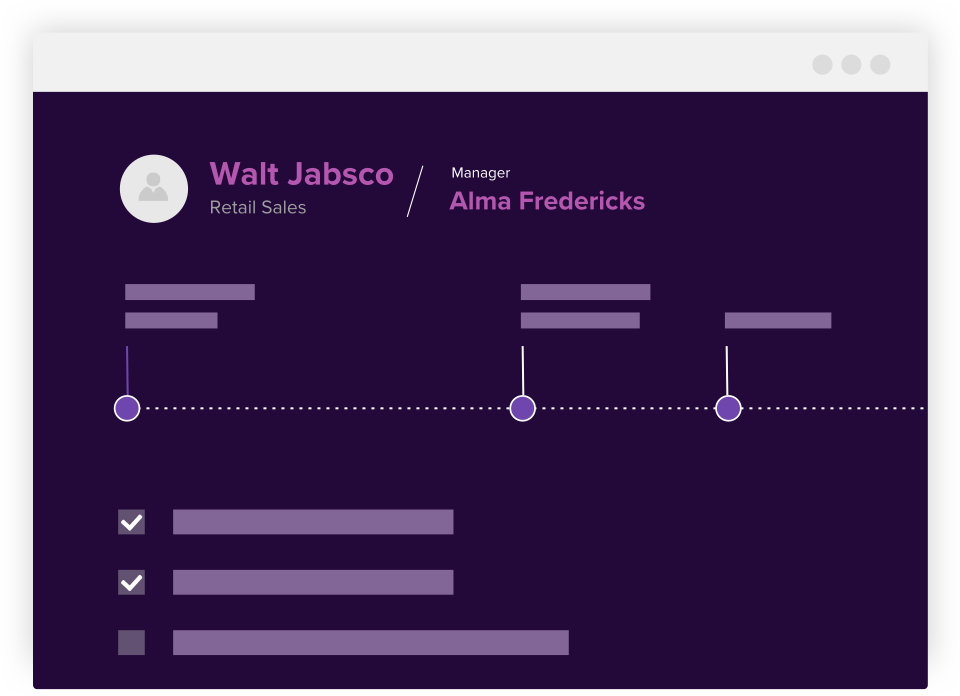Select the first timeline marker dot
Viewport: 960px width, 696px height.
(x=127, y=408)
